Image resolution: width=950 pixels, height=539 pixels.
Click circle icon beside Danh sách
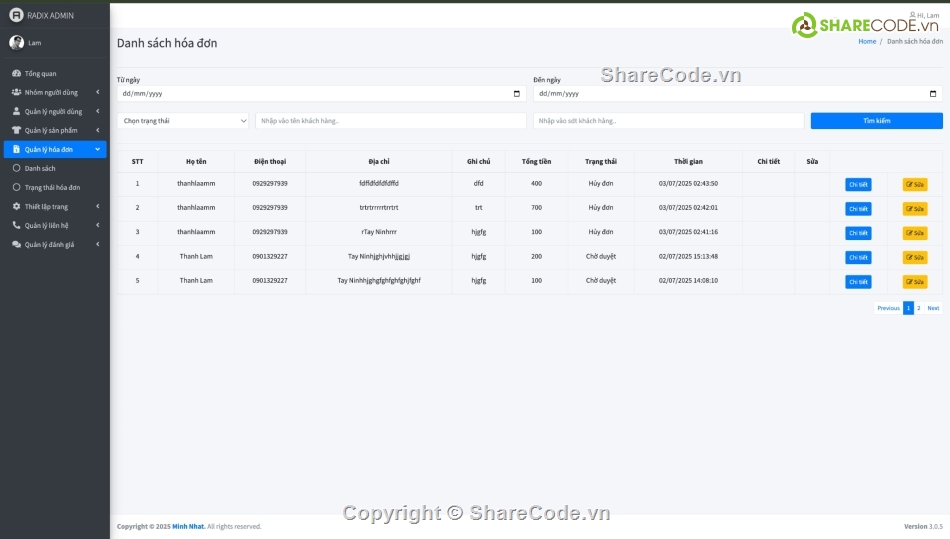click(16, 168)
